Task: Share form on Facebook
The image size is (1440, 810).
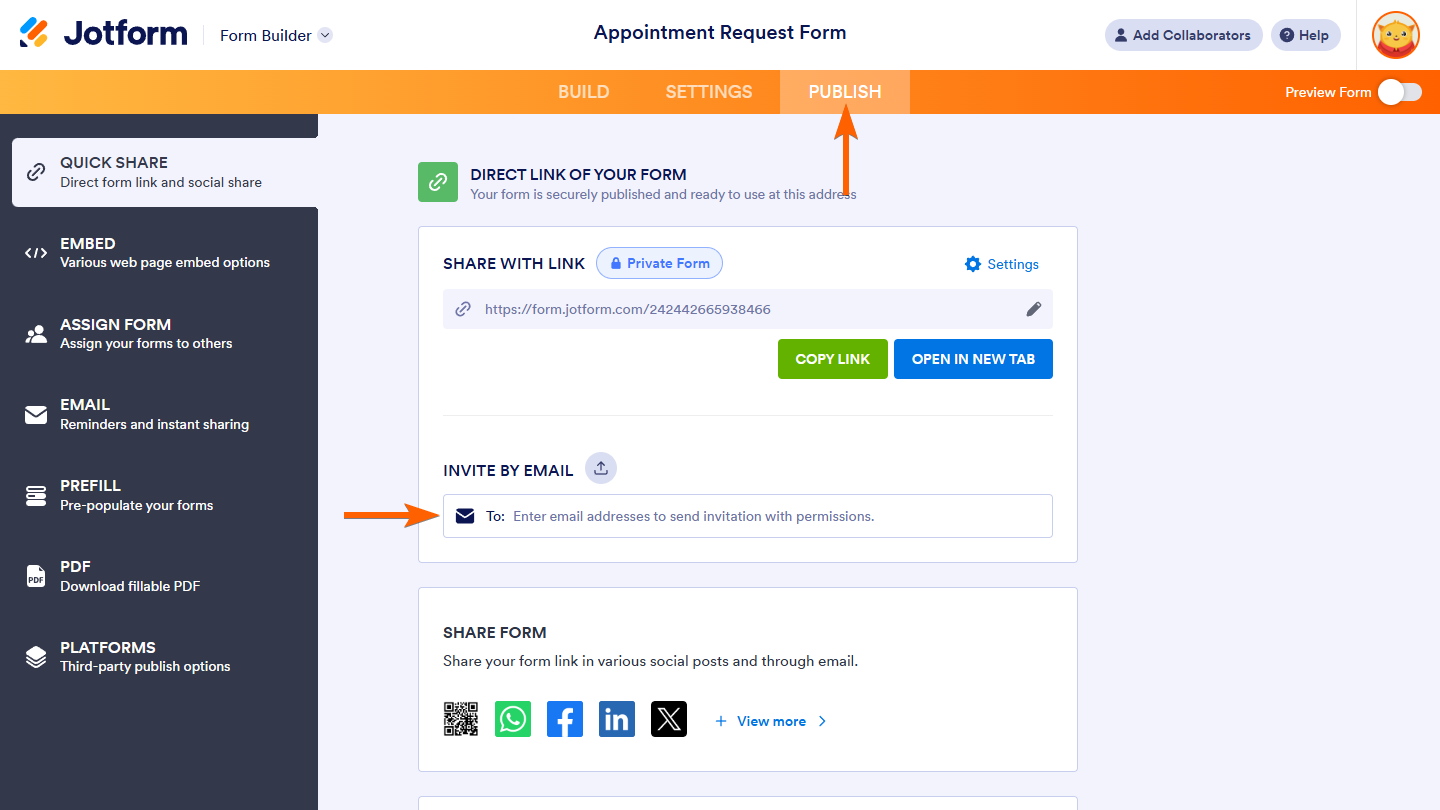Action: point(565,719)
